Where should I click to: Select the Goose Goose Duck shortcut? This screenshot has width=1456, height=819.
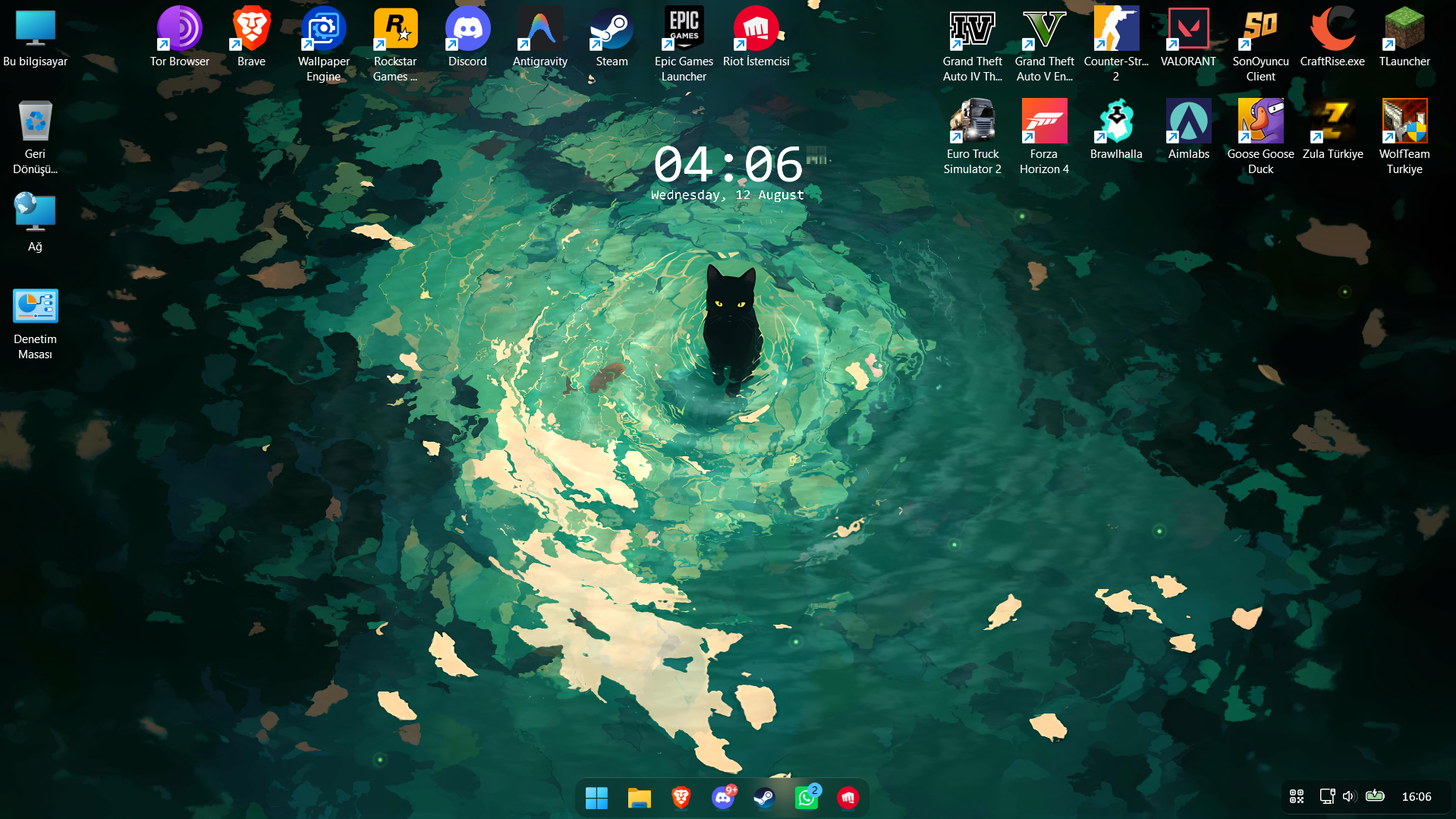[1261, 137]
